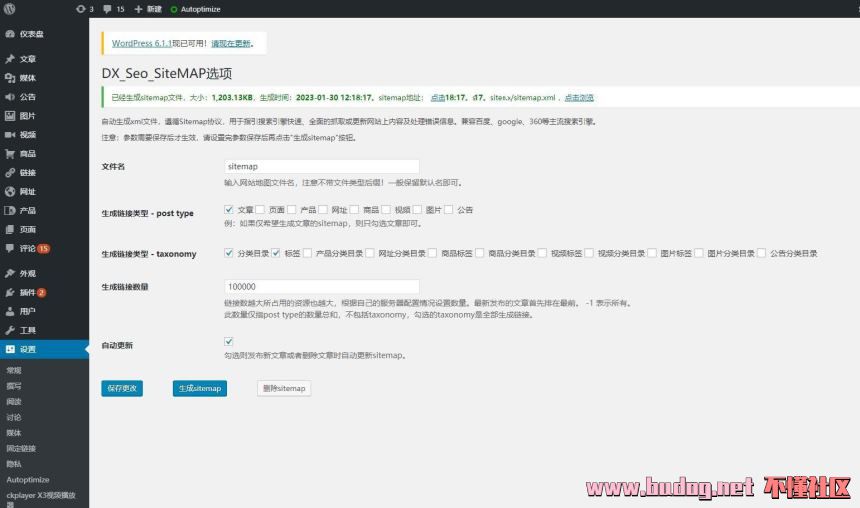Click the 工具 wrench icon in sidebar
This screenshot has height=508, width=860.
pyautogui.click(x=10, y=330)
